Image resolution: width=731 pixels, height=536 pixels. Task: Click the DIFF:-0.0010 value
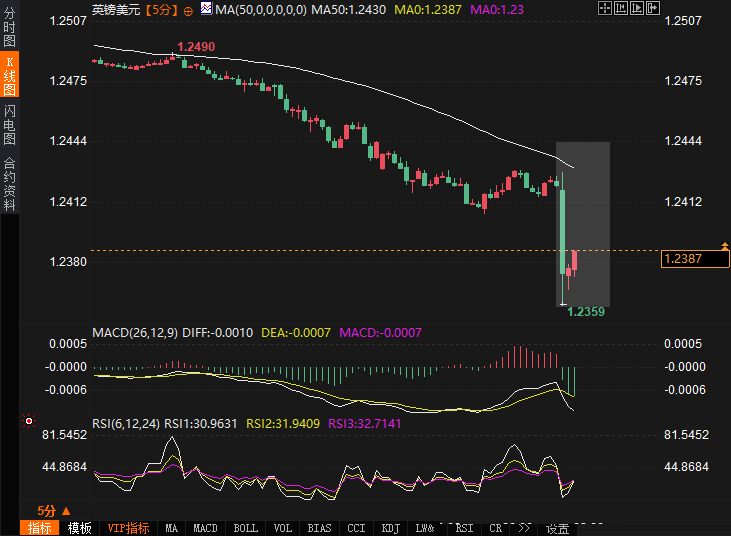pyautogui.click(x=217, y=333)
